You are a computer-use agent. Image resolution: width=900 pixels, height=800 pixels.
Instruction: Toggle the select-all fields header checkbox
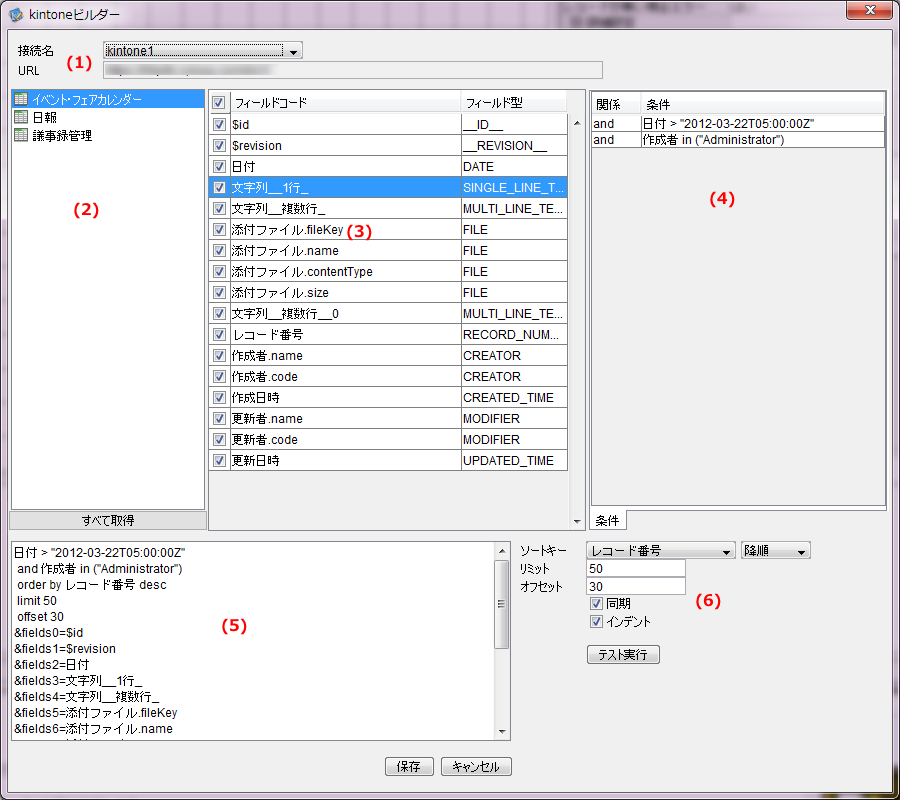click(x=220, y=103)
